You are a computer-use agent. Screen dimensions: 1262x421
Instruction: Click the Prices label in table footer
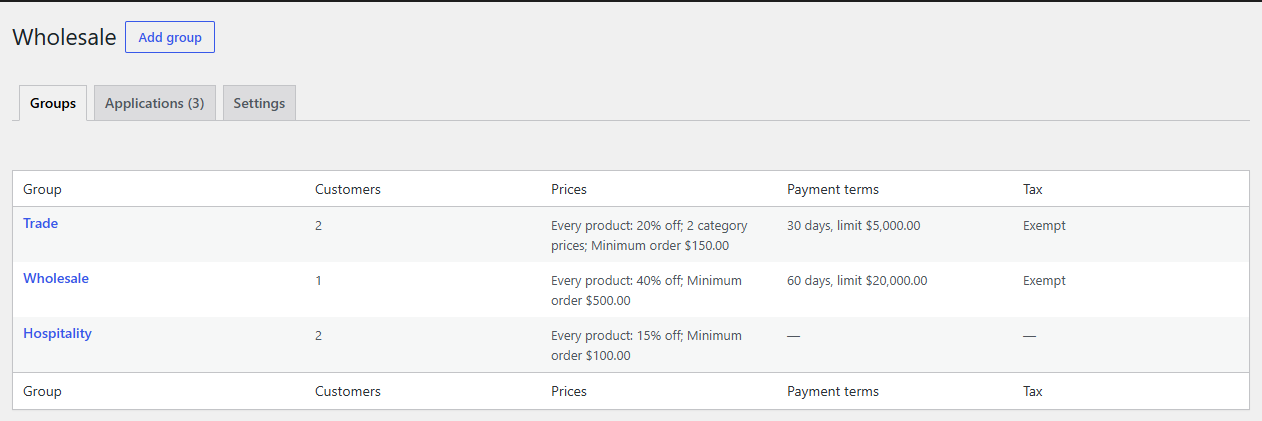tap(568, 391)
